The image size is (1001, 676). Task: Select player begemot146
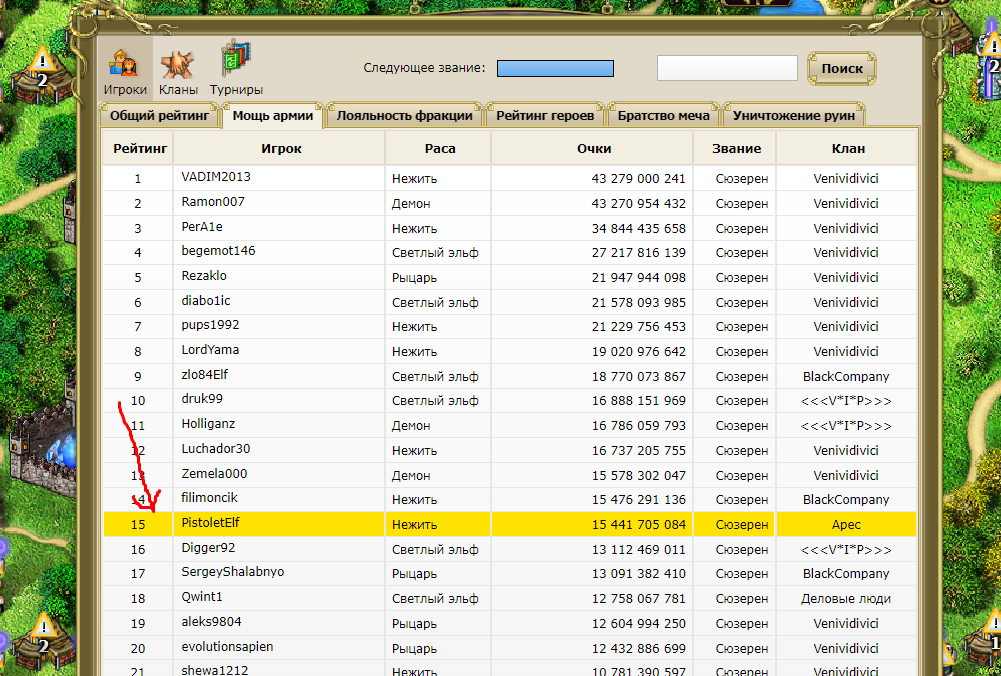[218, 251]
